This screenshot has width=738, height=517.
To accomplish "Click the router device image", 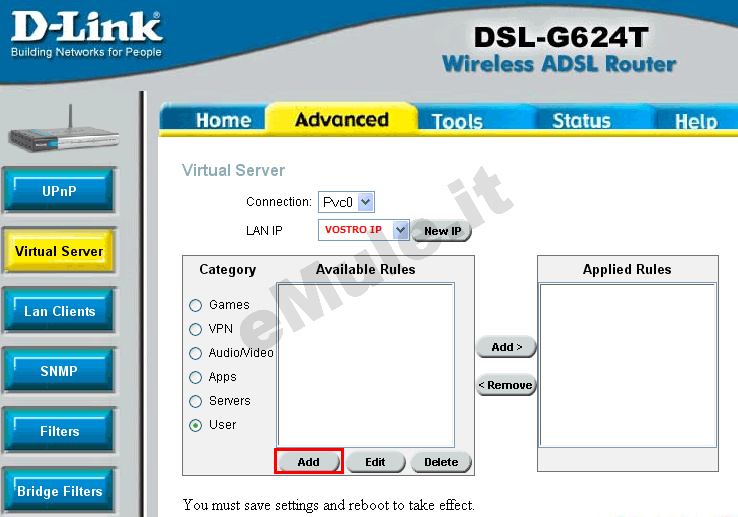I will (64, 130).
